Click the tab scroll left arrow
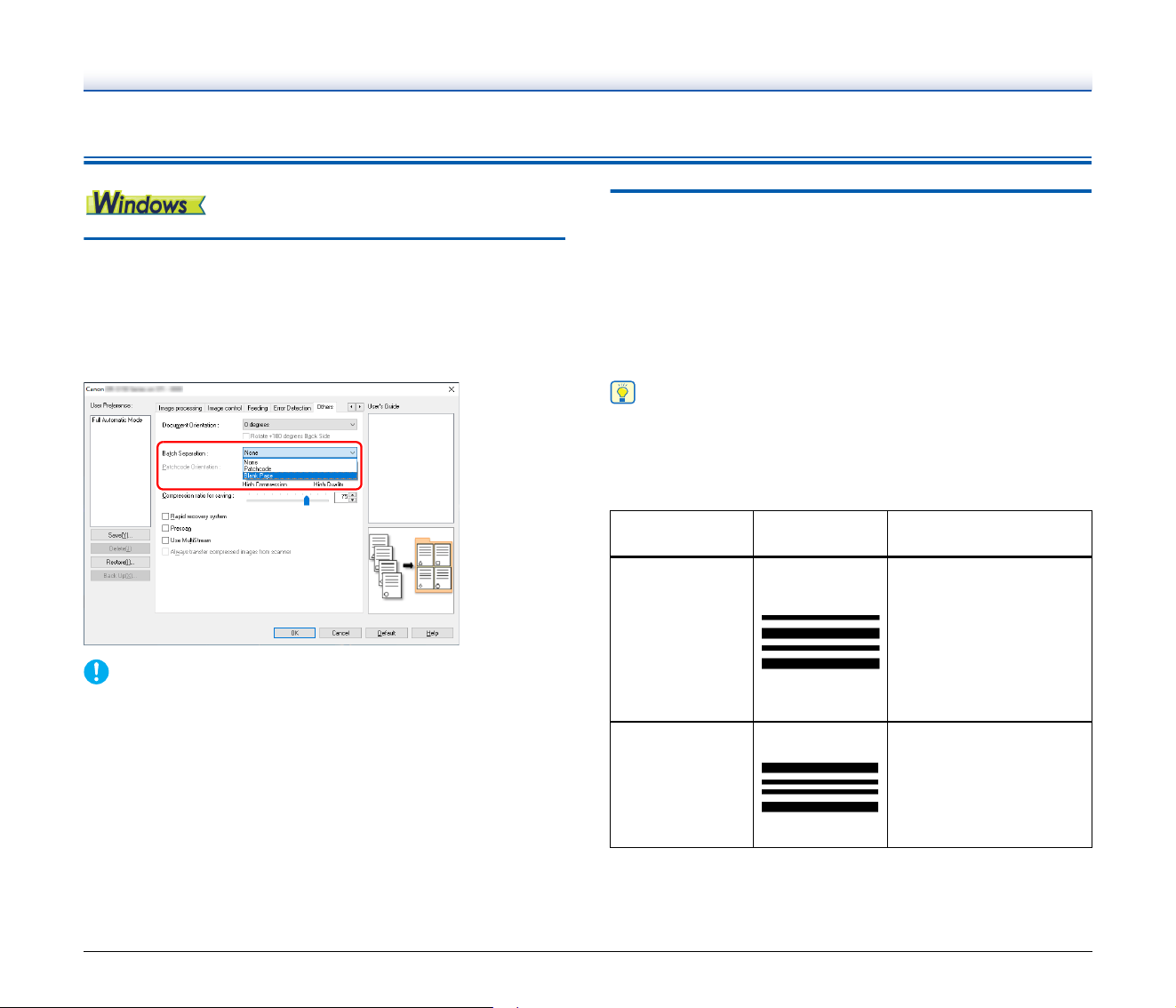This screenshot has width=1176, height=1008. pyautogui.click(x=351, y=406)
